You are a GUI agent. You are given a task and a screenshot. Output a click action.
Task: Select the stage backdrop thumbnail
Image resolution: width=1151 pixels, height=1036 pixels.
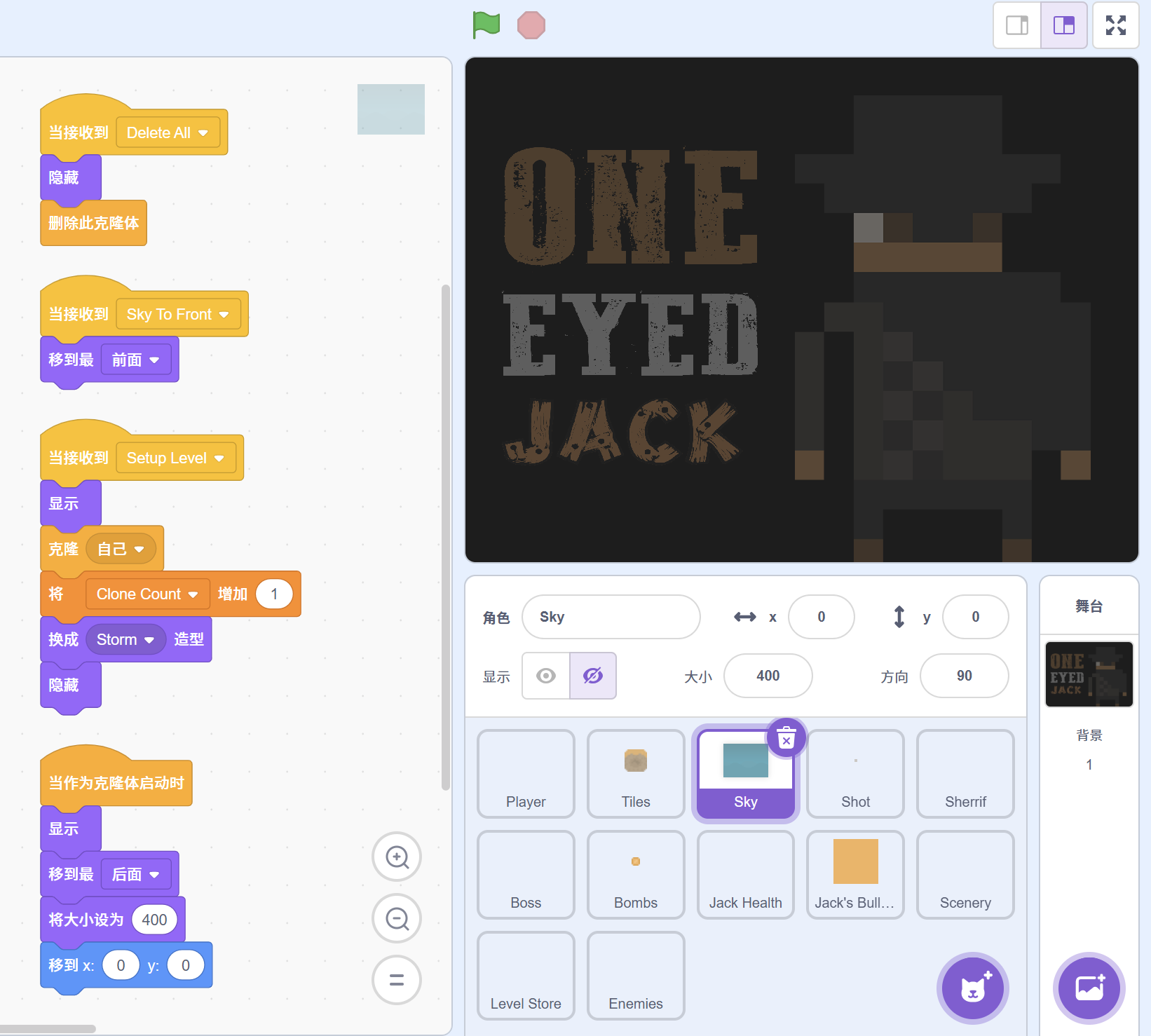coord(1089,674)
